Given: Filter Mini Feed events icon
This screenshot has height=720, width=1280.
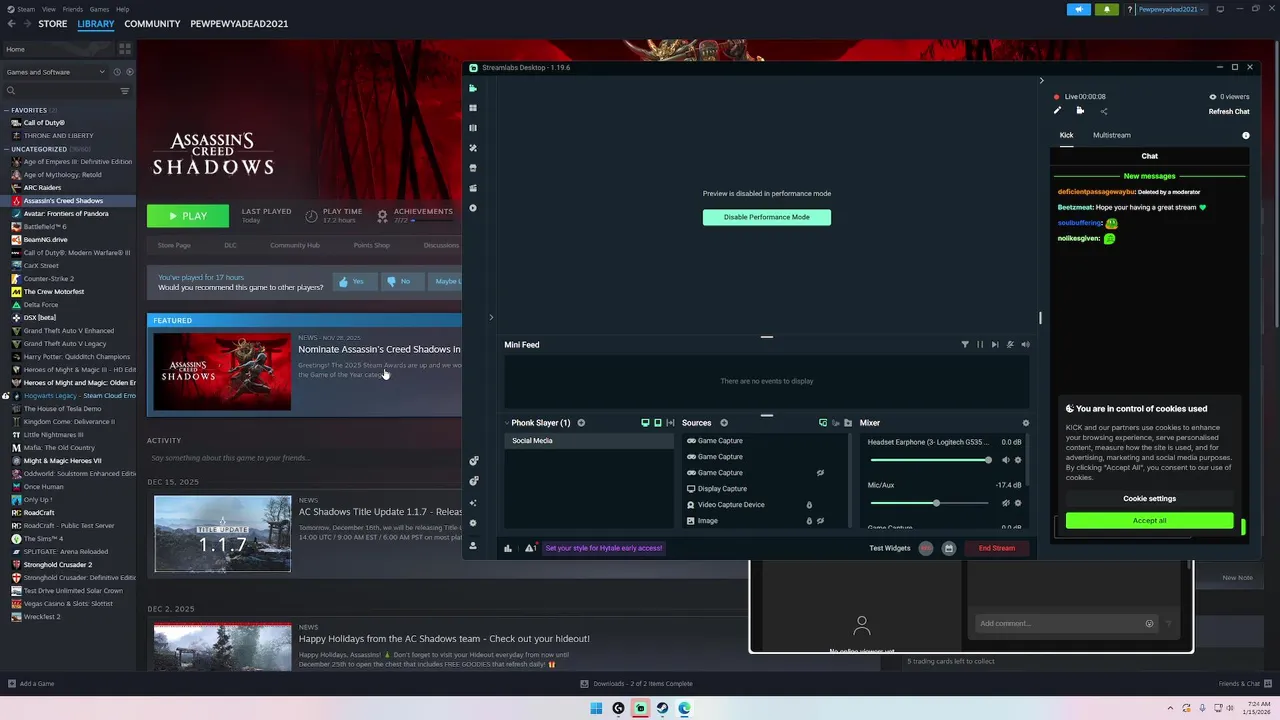Looking at the screenshot, I should 965,345.
